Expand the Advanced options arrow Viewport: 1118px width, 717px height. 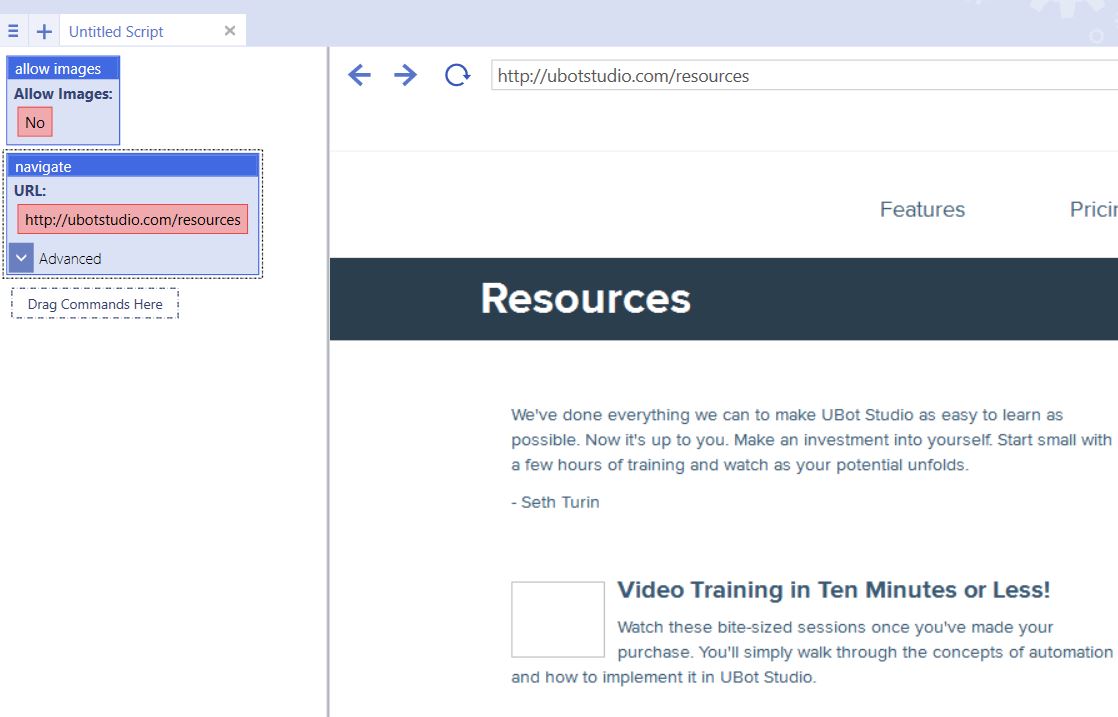[21, 258]
